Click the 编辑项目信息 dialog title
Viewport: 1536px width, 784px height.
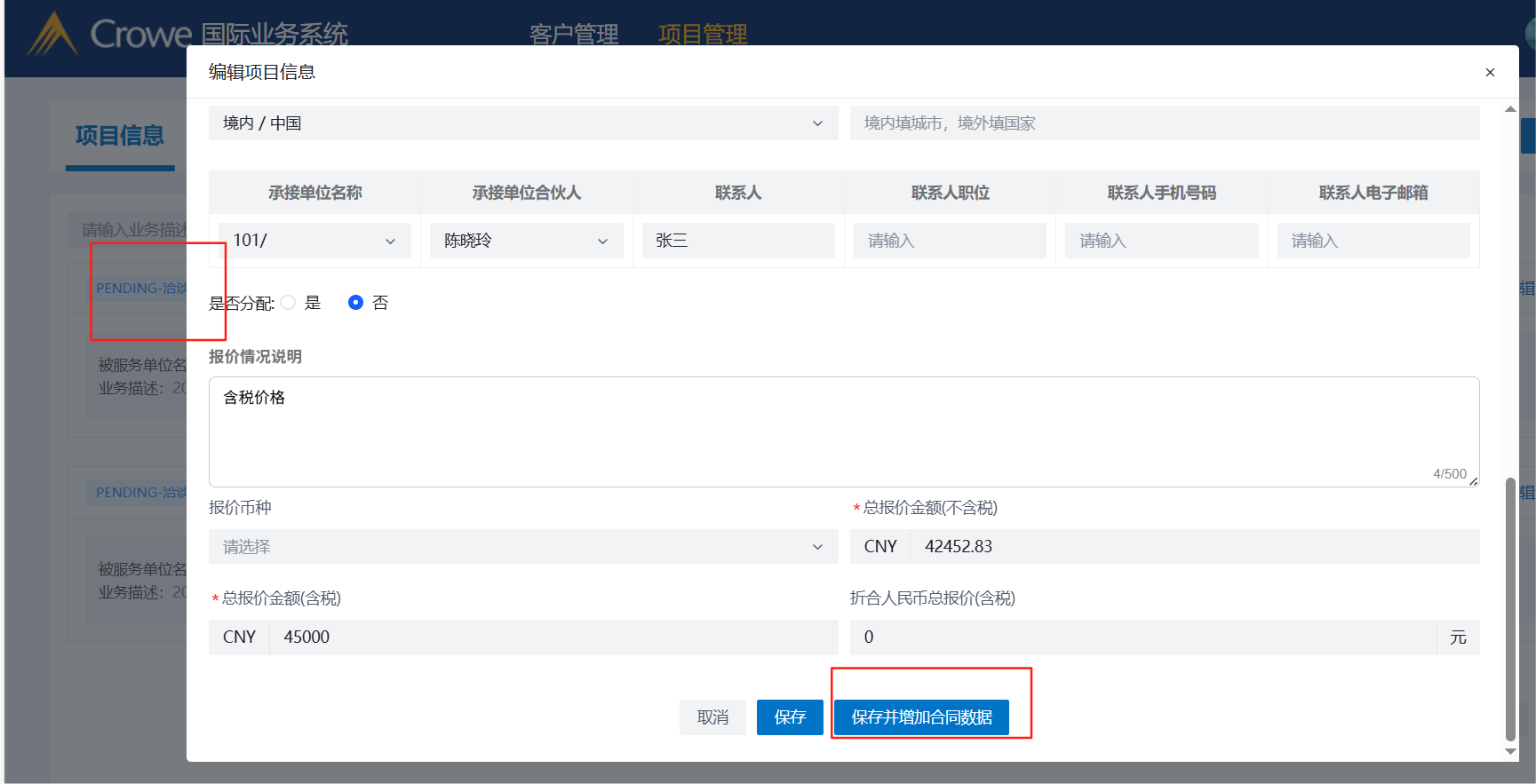pos(262,72)
